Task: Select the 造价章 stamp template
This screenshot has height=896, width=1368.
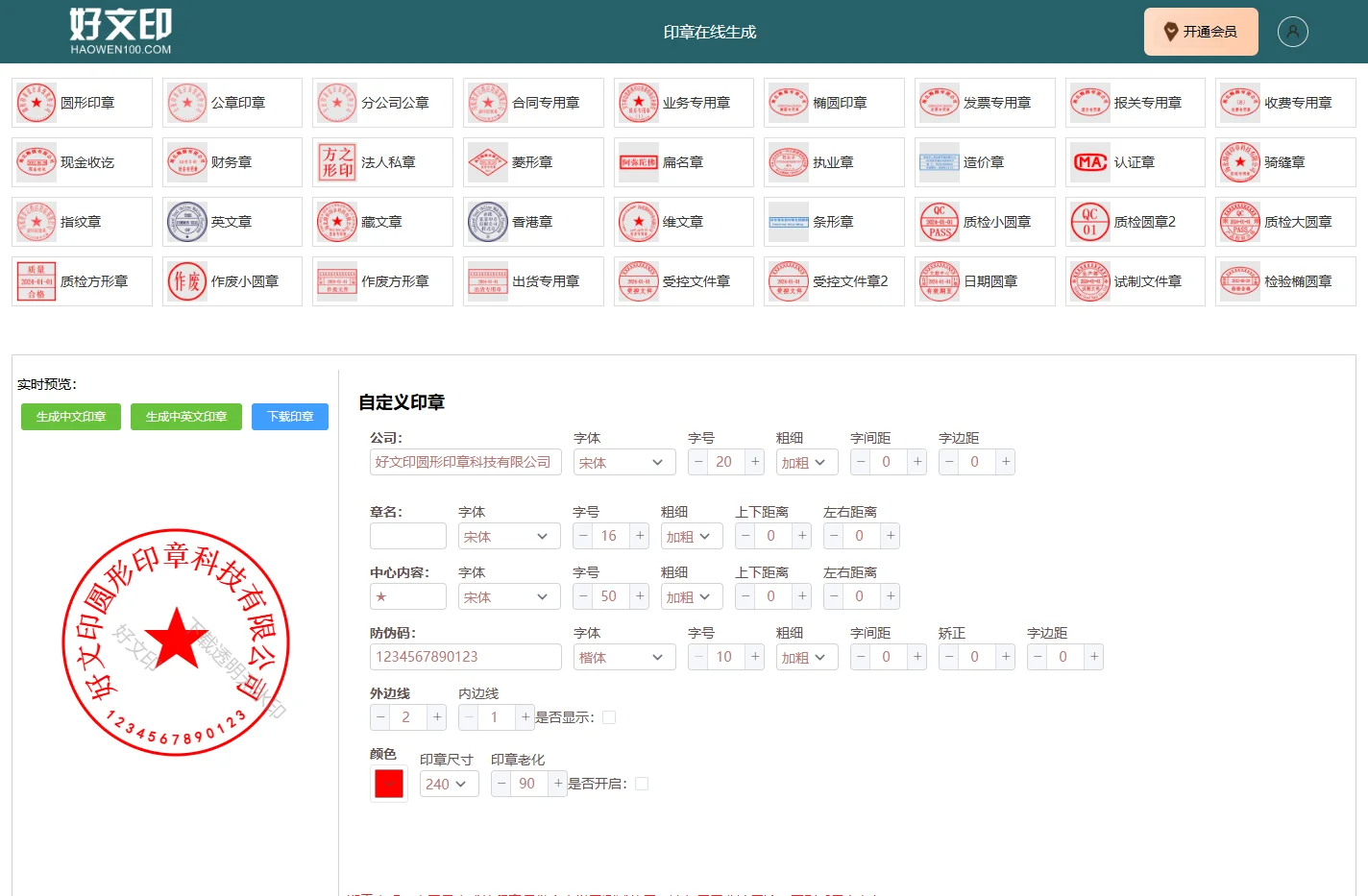Action: (x=985, y=162)
